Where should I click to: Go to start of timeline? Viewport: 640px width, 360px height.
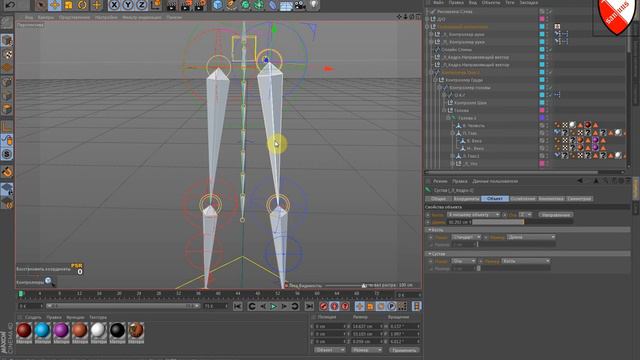point(238,306)
